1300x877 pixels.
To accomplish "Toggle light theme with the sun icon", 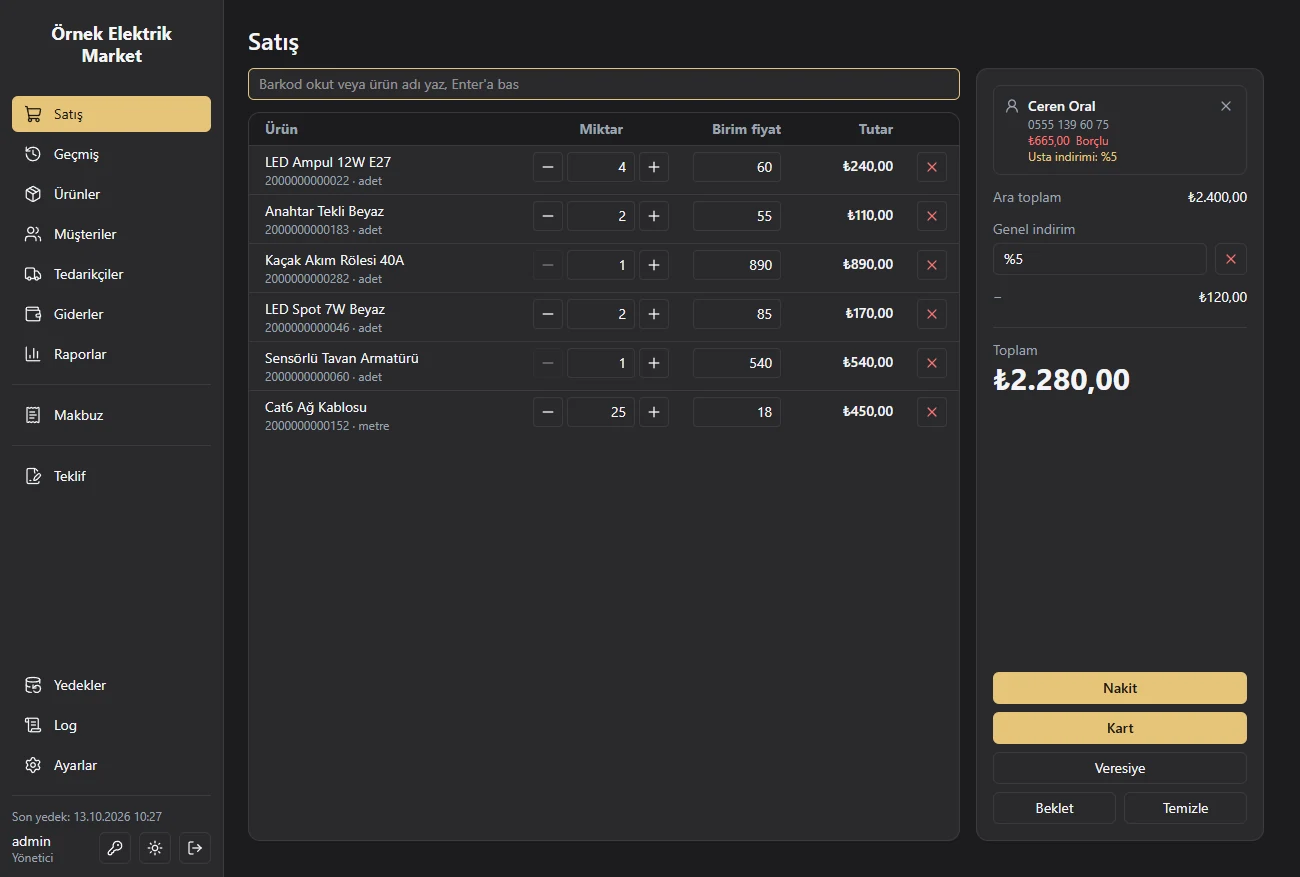I will (x=155, y=848).
